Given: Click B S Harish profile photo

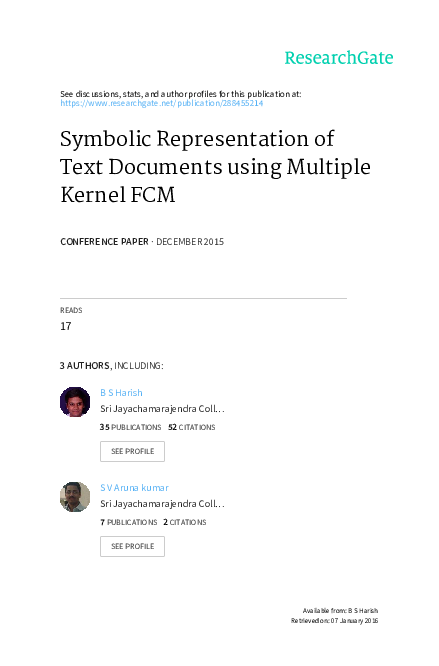Looking at the screenshot, I should click(x=75, y=402).
